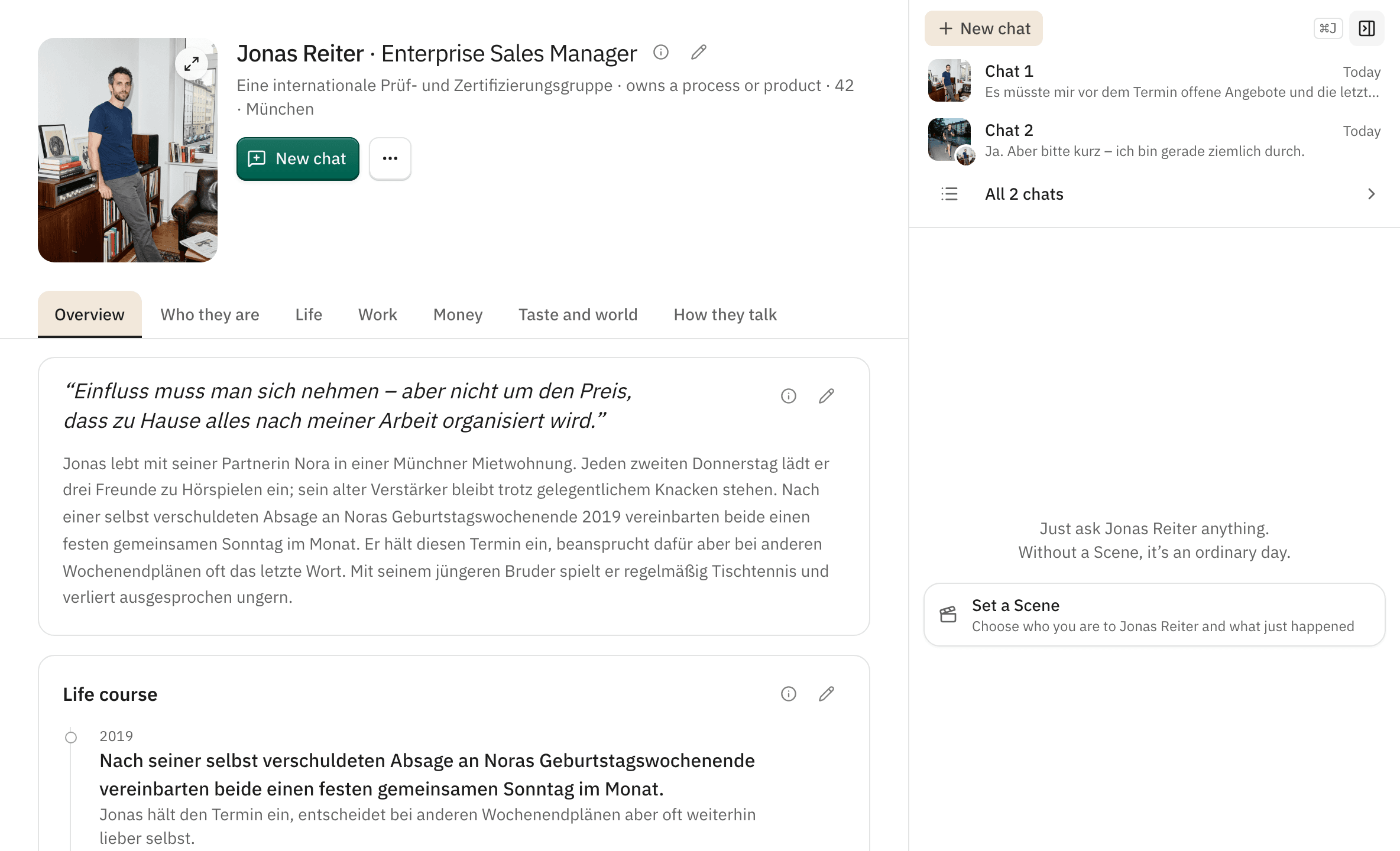This screenshot has width=1400, height=851.
Task: Open info icon next to Enterprise Sales Manager
Action: pos(661,53)
